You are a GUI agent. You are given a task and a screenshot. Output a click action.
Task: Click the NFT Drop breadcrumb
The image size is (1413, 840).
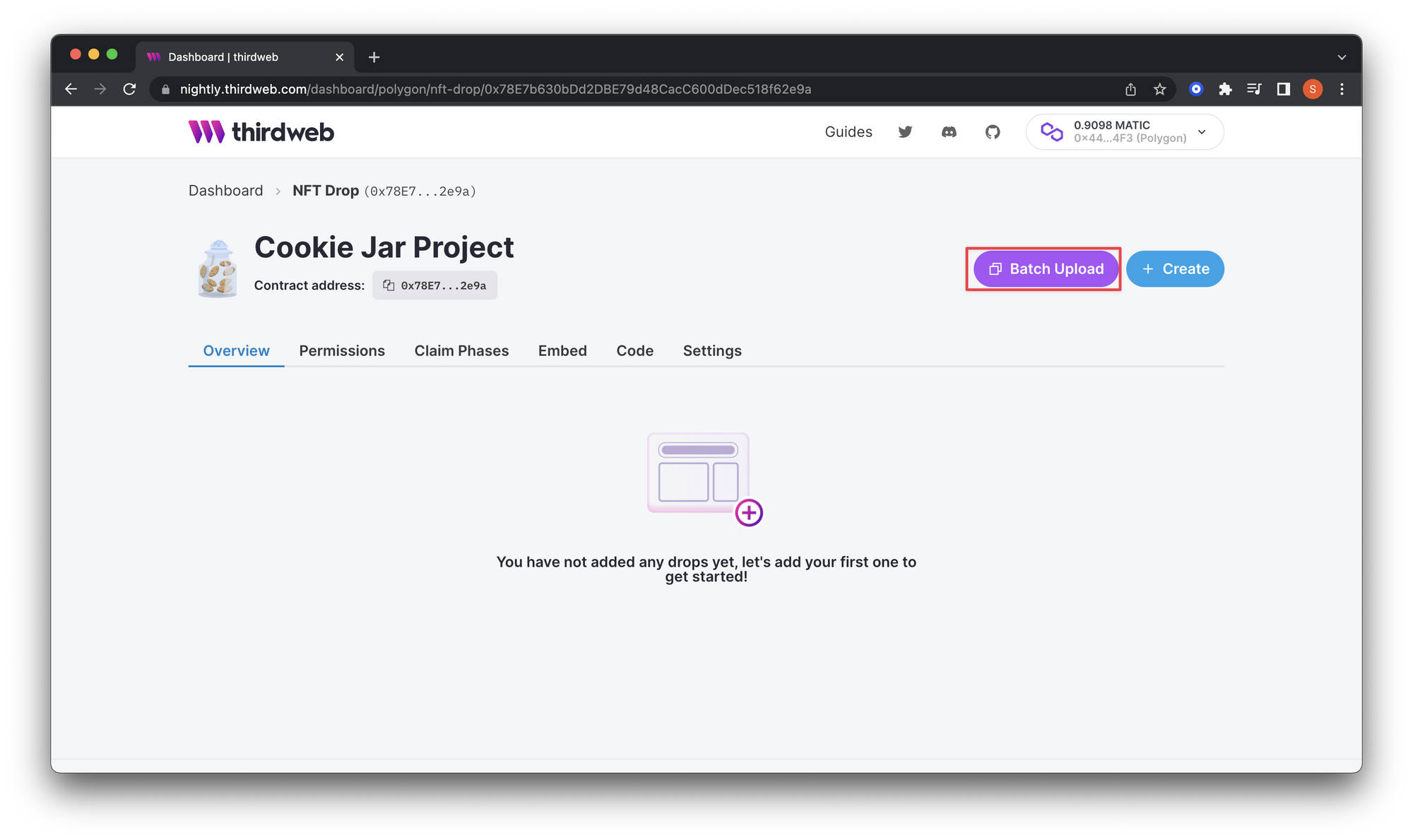(x=326, y=191)
